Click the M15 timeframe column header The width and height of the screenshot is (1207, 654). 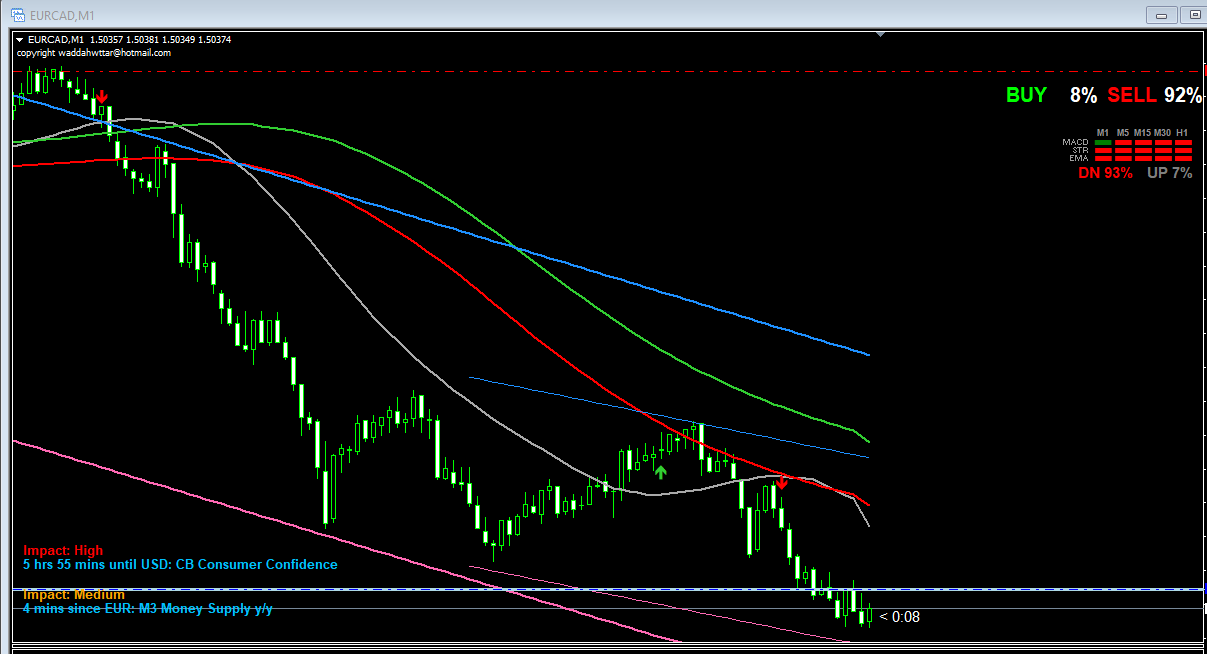[x=1143, y=132]
